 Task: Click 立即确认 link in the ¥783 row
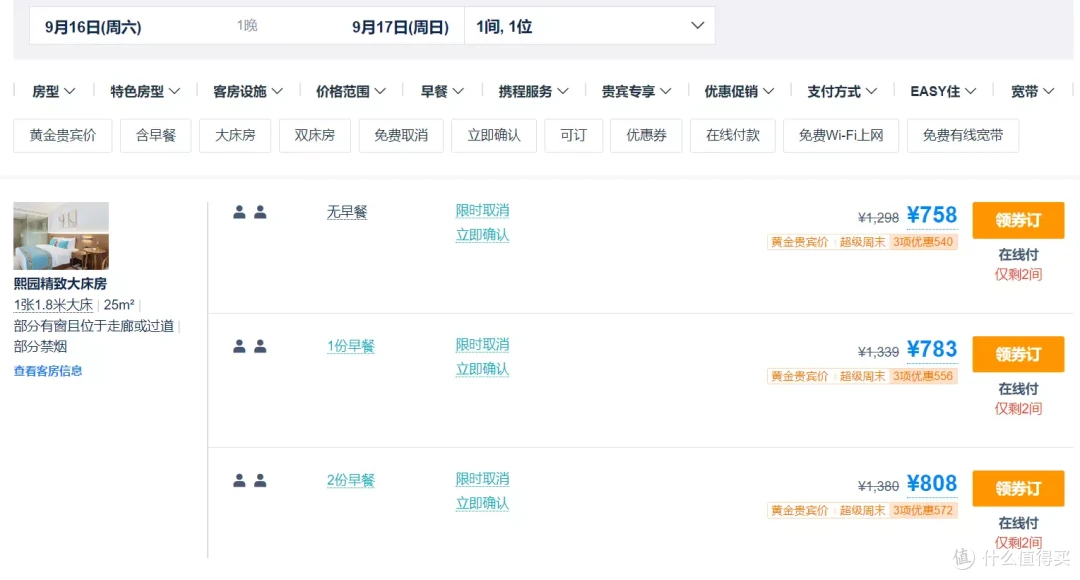tap(482, 369)
